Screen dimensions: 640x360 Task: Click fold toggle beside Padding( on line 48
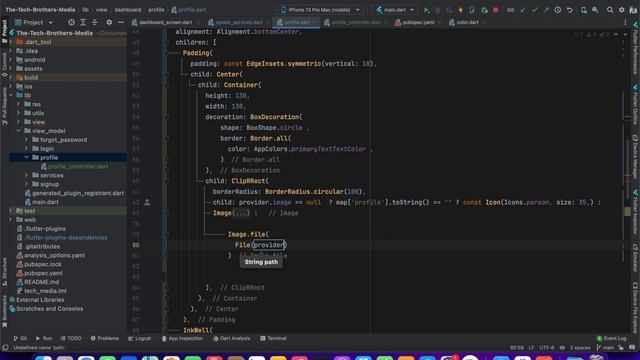click(x=166, y=53)
